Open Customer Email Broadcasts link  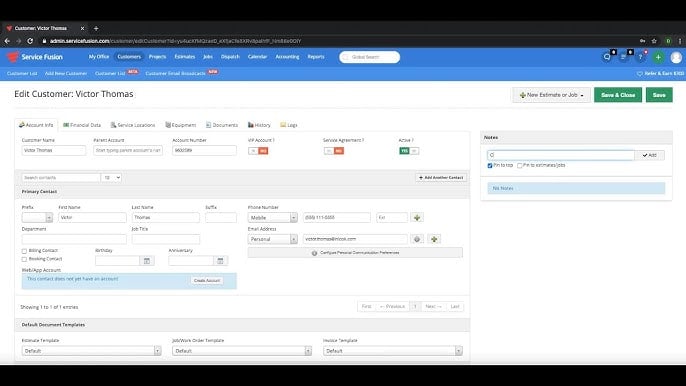[175, 74]
